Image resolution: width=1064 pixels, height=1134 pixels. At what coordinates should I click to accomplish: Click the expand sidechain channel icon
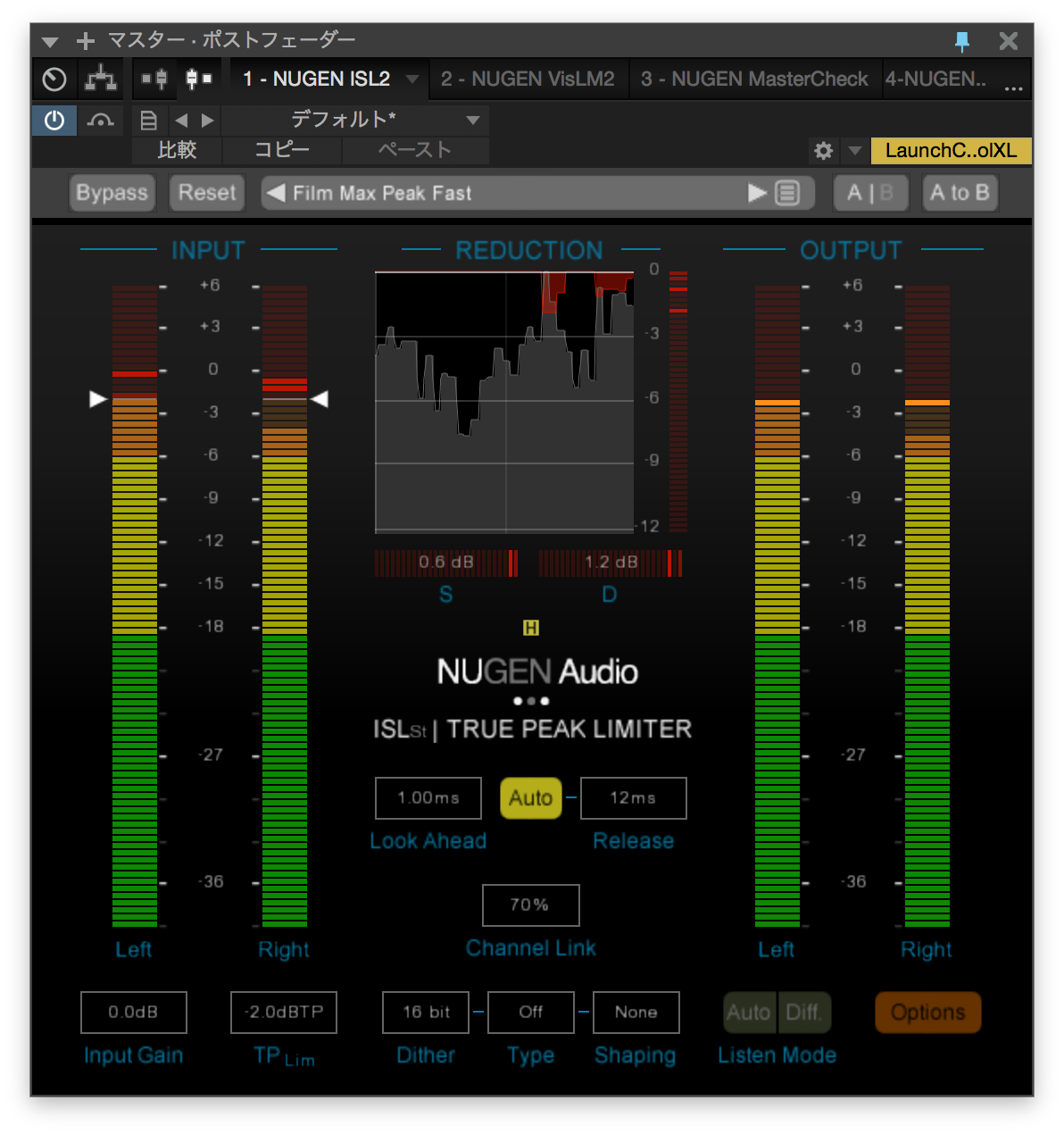(154, 79)
